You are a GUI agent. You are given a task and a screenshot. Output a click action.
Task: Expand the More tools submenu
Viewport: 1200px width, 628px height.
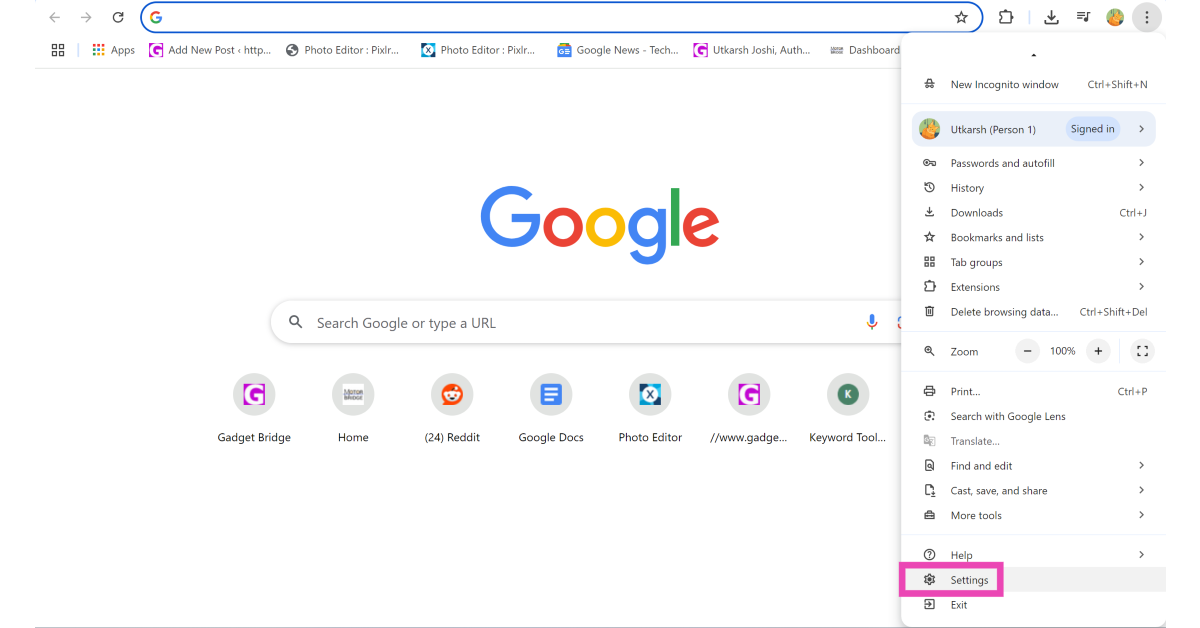(x=1034, y=516)
